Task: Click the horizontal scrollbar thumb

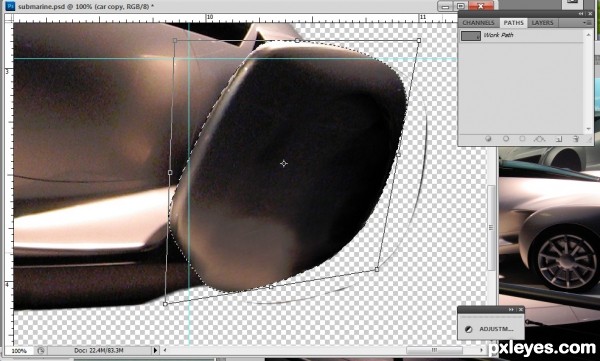Action: point(434,350)
